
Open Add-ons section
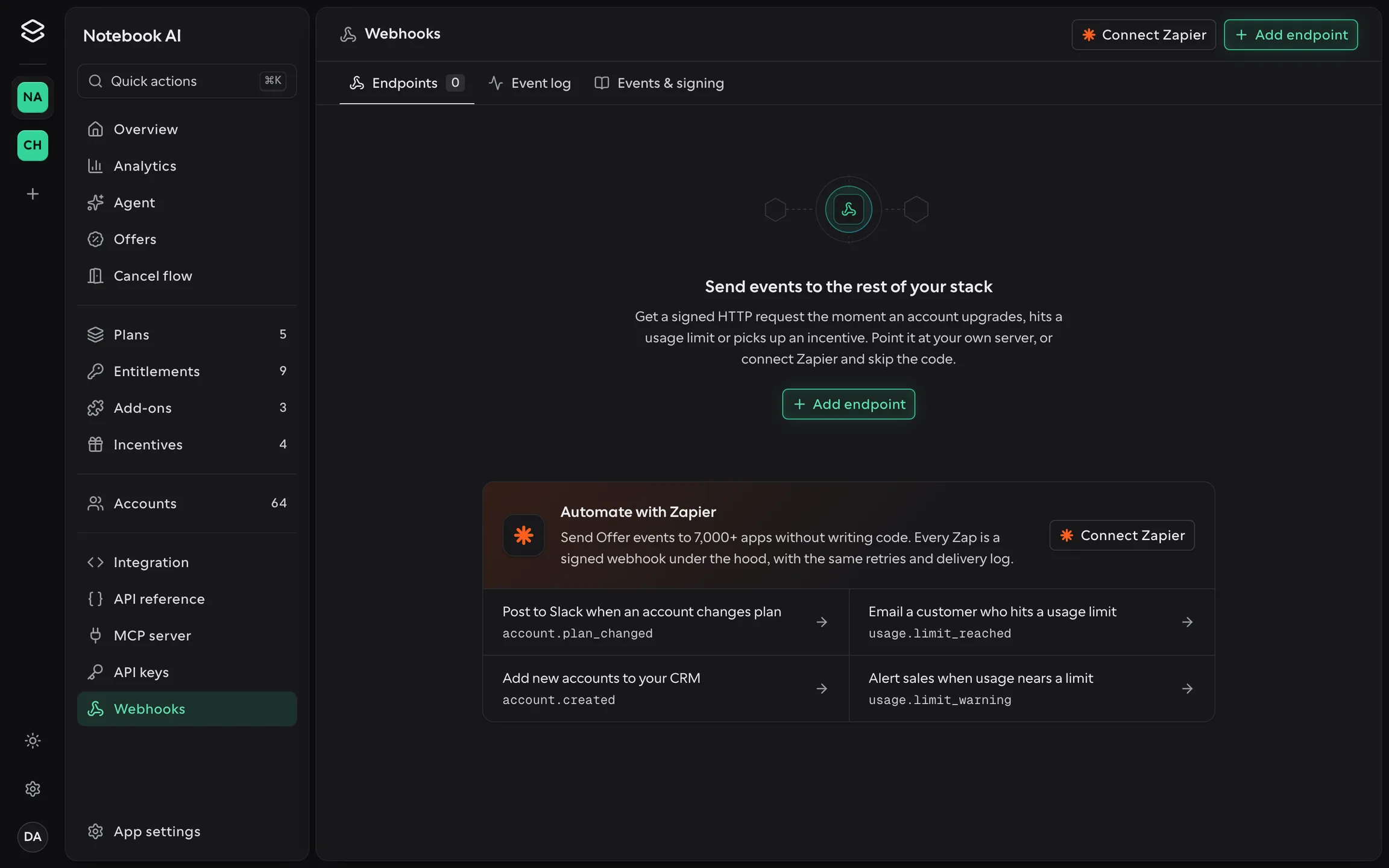click(187, 408)
